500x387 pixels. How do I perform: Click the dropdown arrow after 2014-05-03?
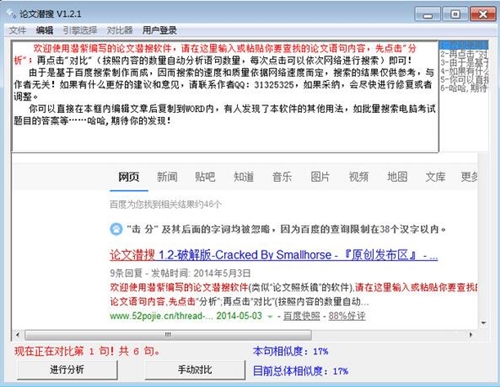(270, 316)
